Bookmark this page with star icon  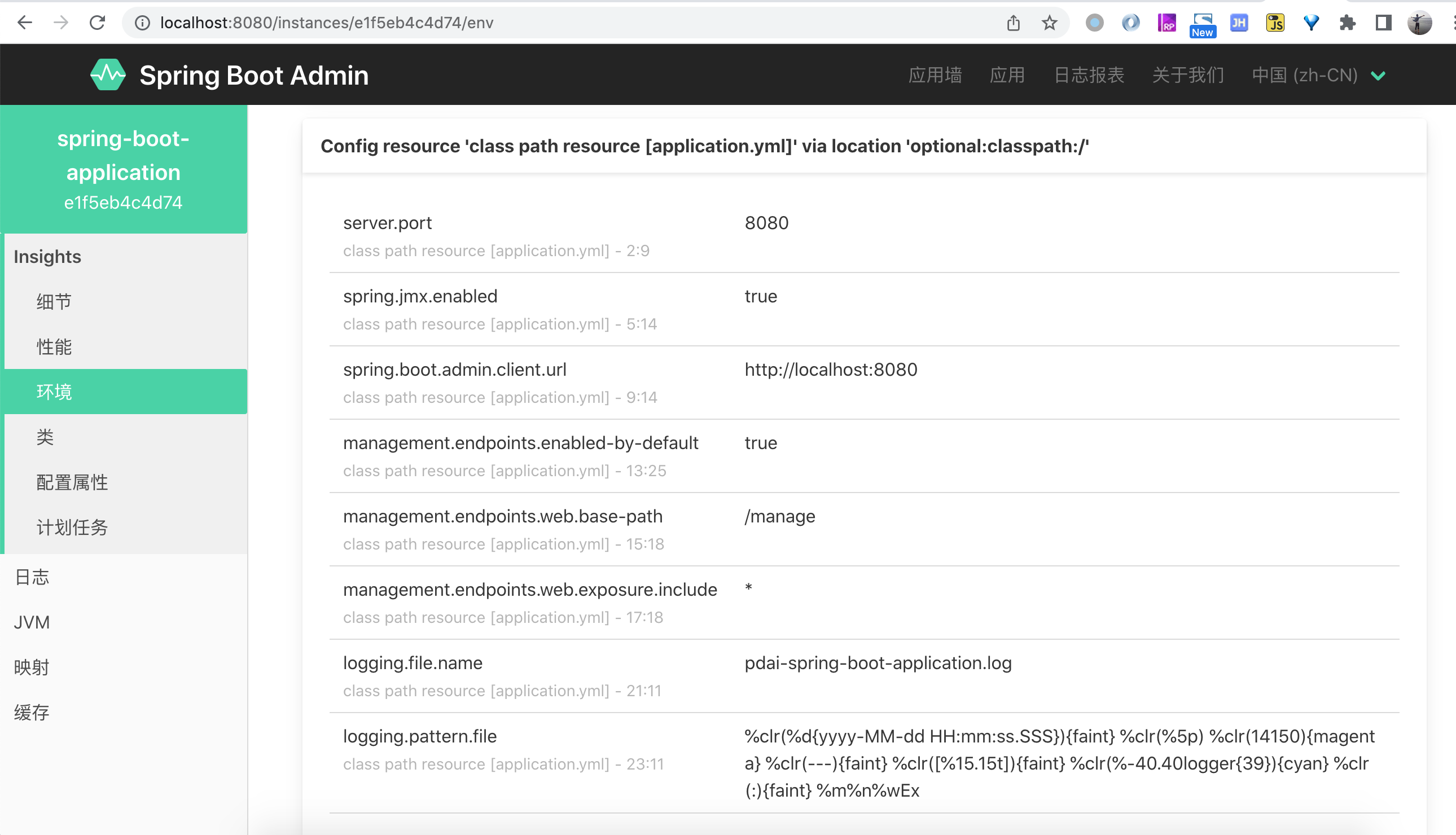(1050, 23)
